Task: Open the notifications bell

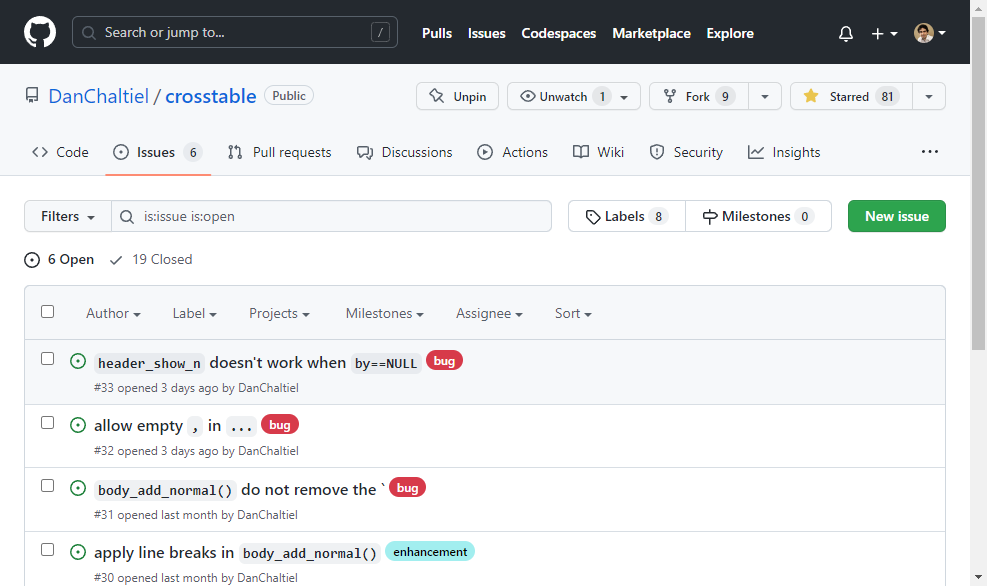Action: tap(846, 33)
